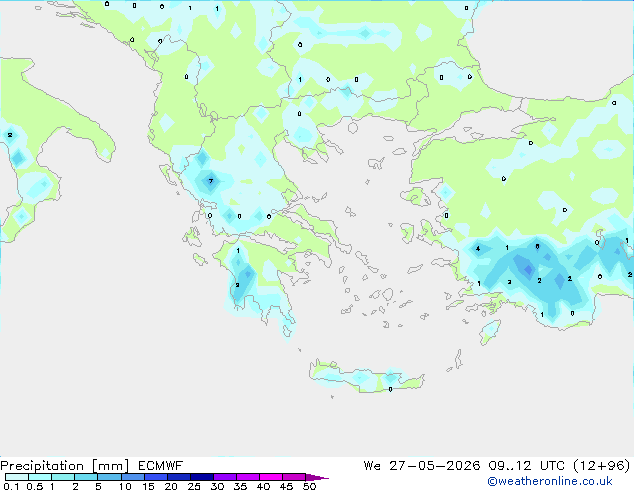Click the 30–35 mm purple legend swatch
Image resolution: width=634 pixels, height=490 pixels.
224,477
